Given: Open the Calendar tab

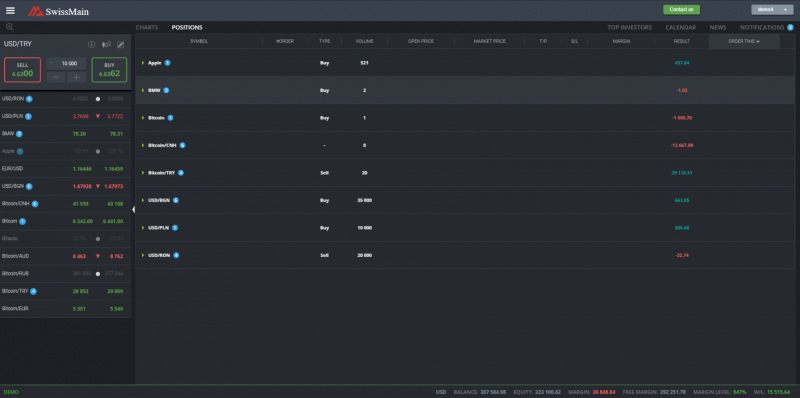Looking at the screenshot, I should tap(681, 28).
